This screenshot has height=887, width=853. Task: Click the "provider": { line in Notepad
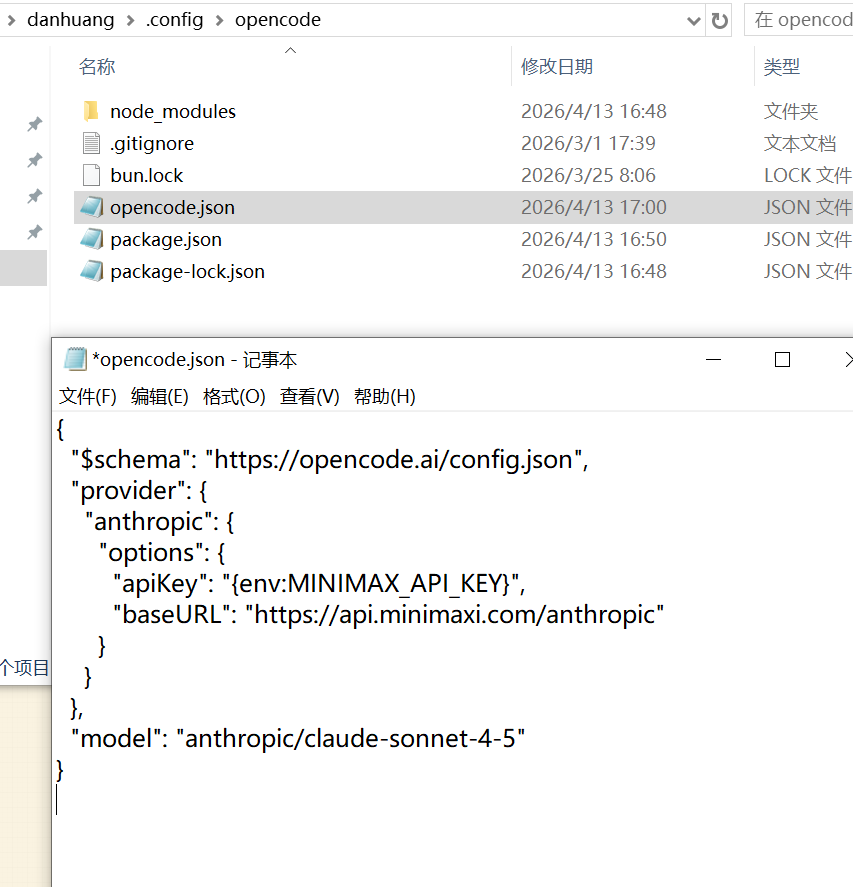point(139,490)
